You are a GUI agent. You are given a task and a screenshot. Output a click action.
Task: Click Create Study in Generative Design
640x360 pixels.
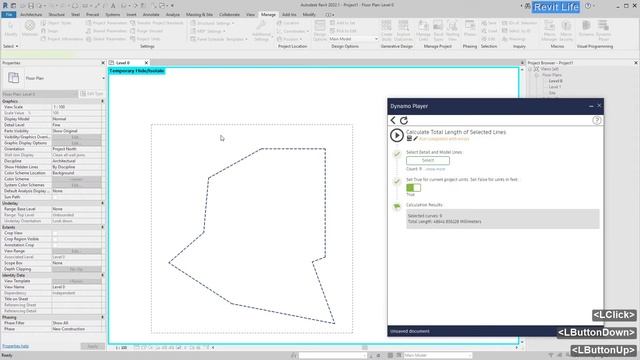pyautogui.click(x=387, y=31)
